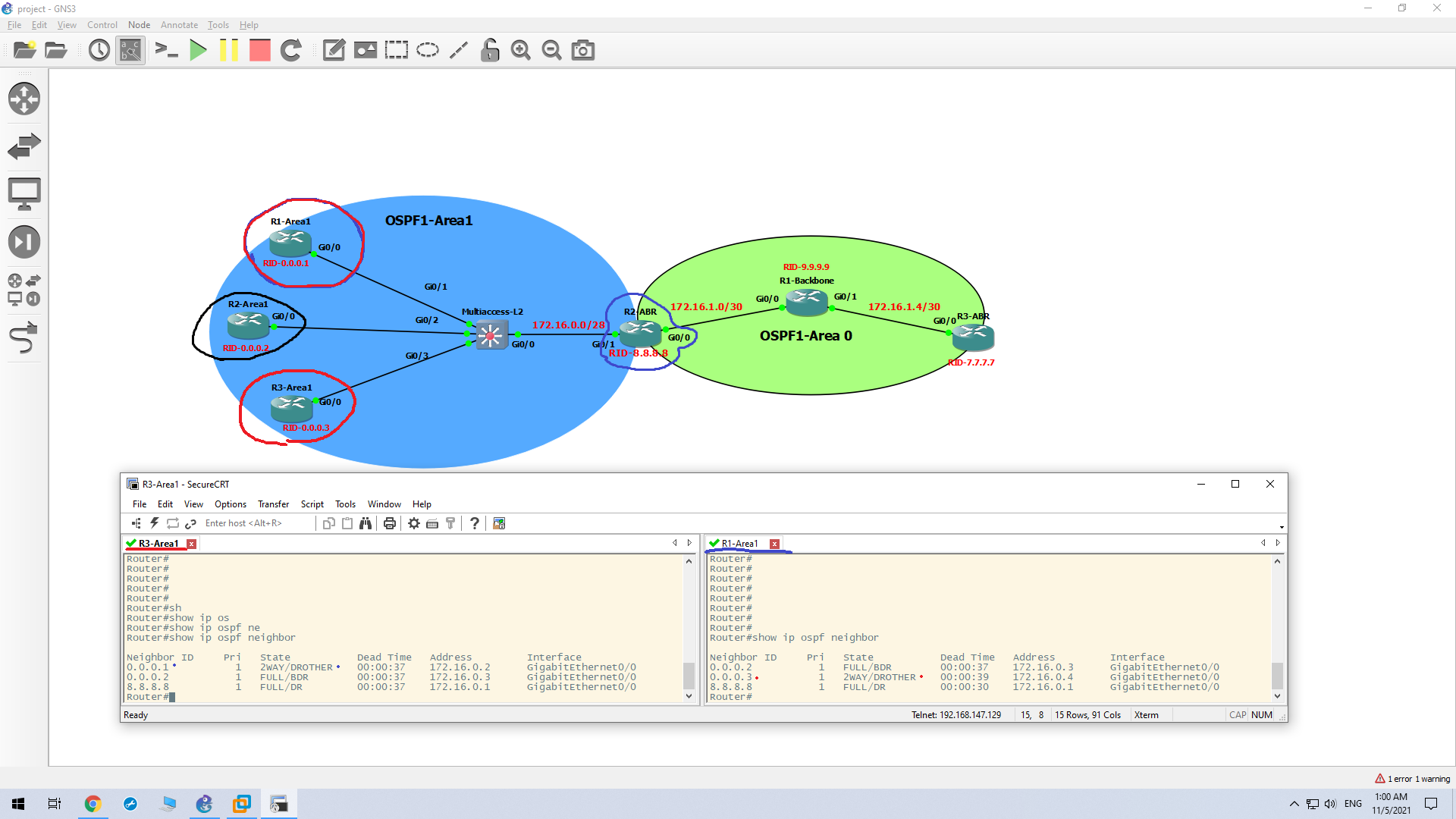The height and width of the screenshot is (819, 1456).
Task: Show hidden system tray icons
Action: [1294, 804]
